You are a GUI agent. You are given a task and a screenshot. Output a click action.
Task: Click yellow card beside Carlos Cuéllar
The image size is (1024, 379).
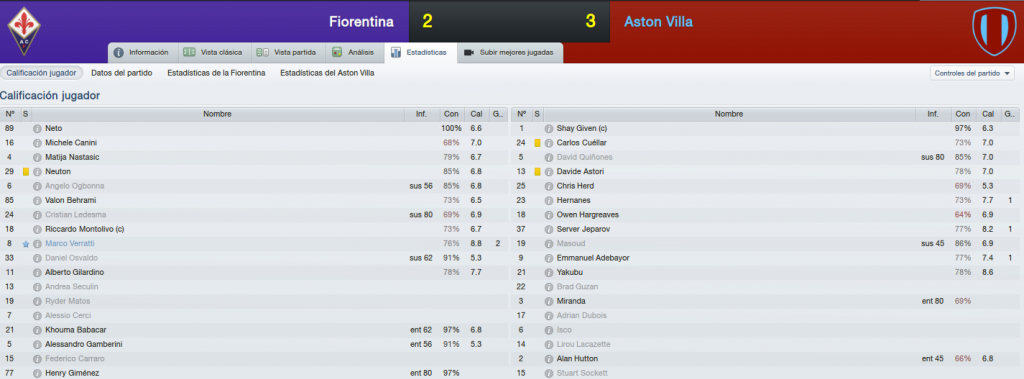(x=537, y=143)
